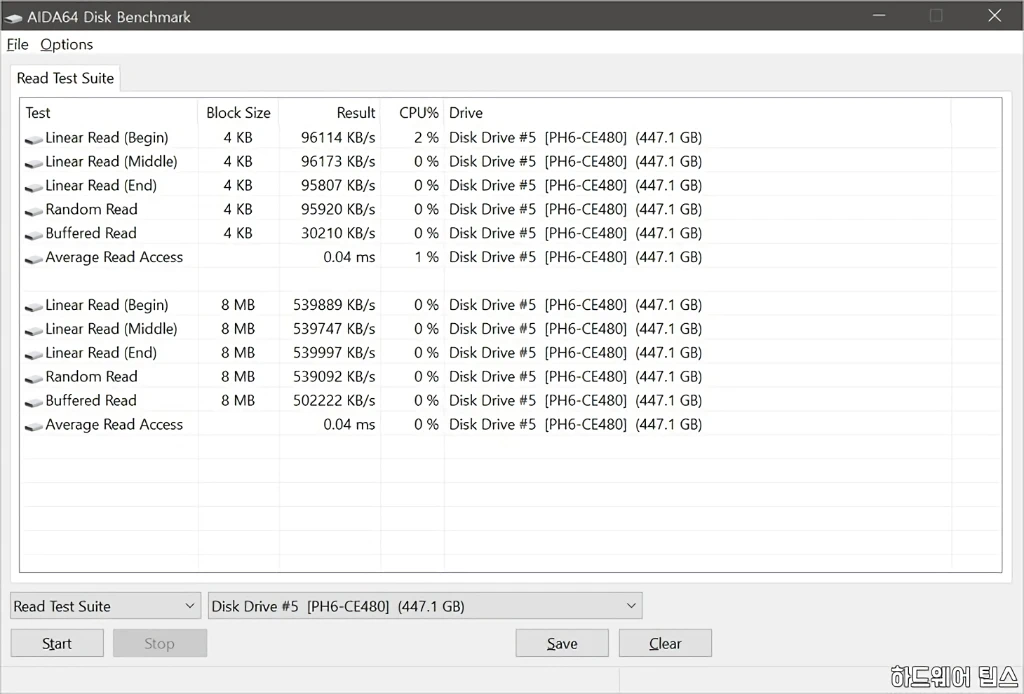Select the 539747 KB/s result value
Viewport: 1024px width, 694px height.
[x=334, y=328]
